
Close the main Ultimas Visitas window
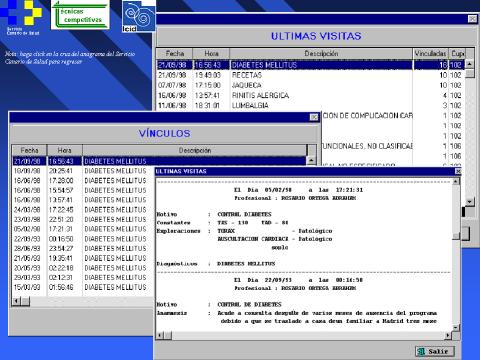click(x=472, y=19)
